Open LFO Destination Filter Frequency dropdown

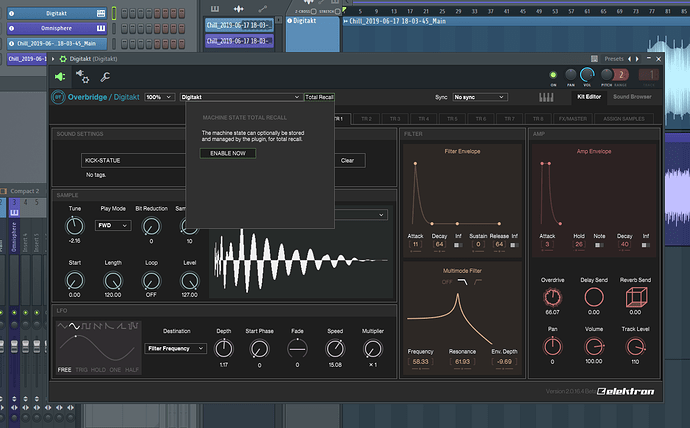(175, 348)
